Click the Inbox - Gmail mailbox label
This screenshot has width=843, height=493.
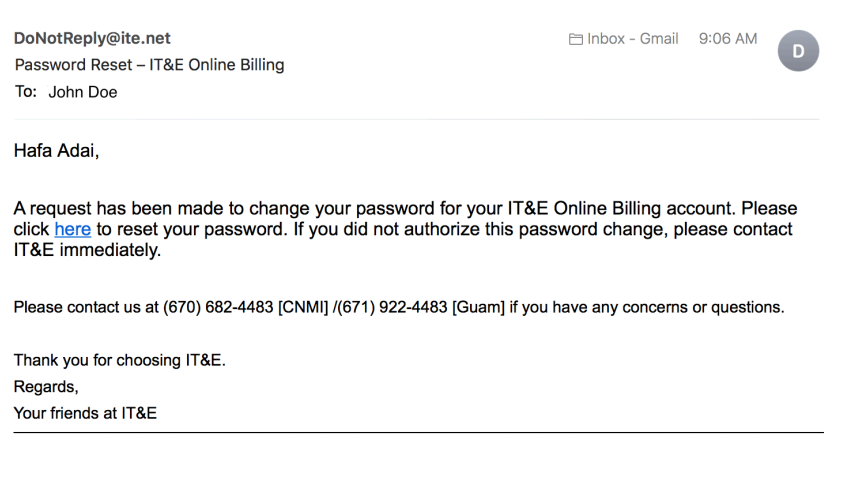pos(633,39)
